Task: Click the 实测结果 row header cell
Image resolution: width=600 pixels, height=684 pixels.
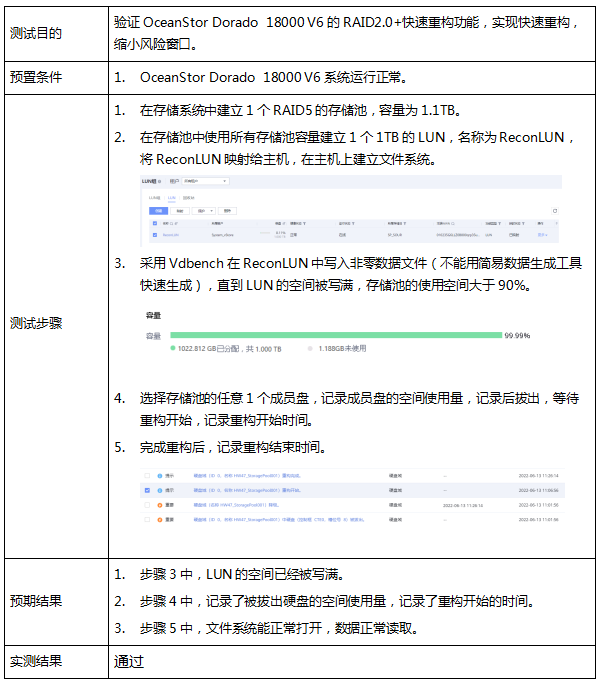Action: pyautogui.click(x=56, y=661)
